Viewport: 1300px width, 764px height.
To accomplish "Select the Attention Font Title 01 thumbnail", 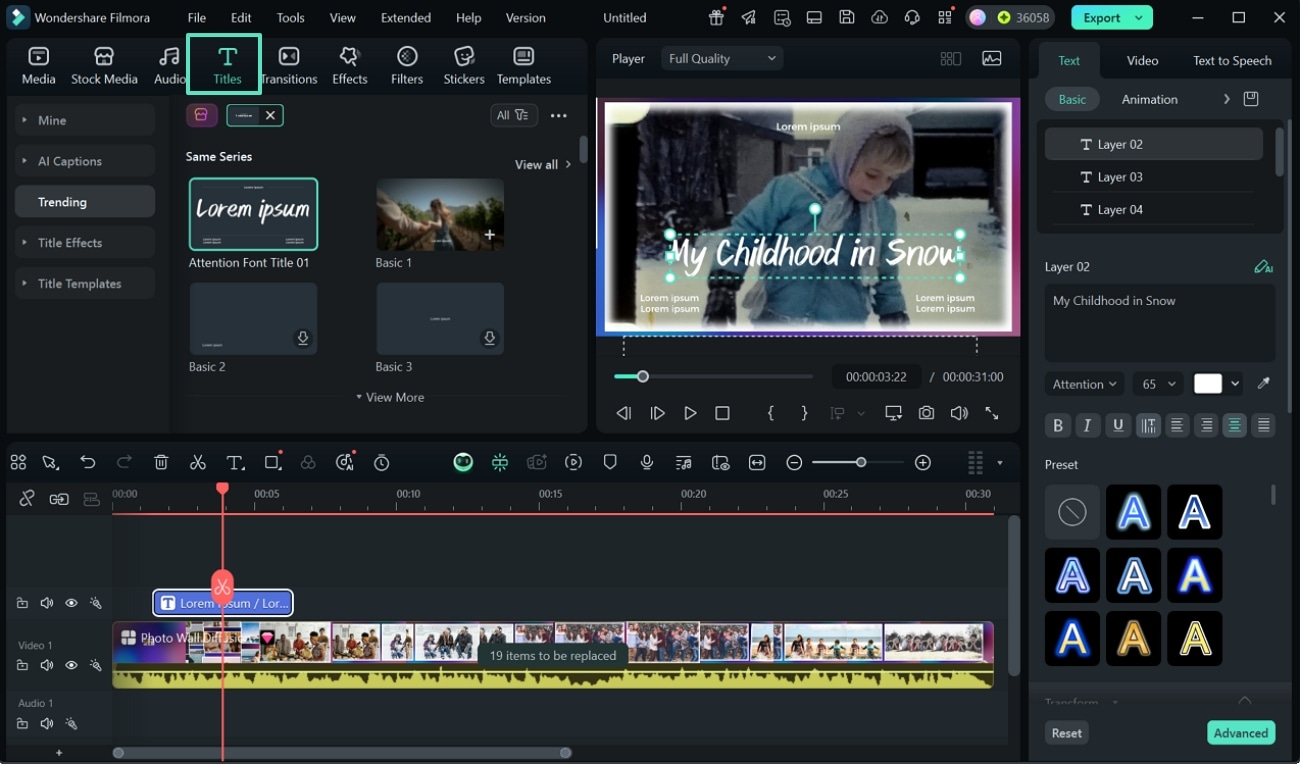I will coord(253,214).
